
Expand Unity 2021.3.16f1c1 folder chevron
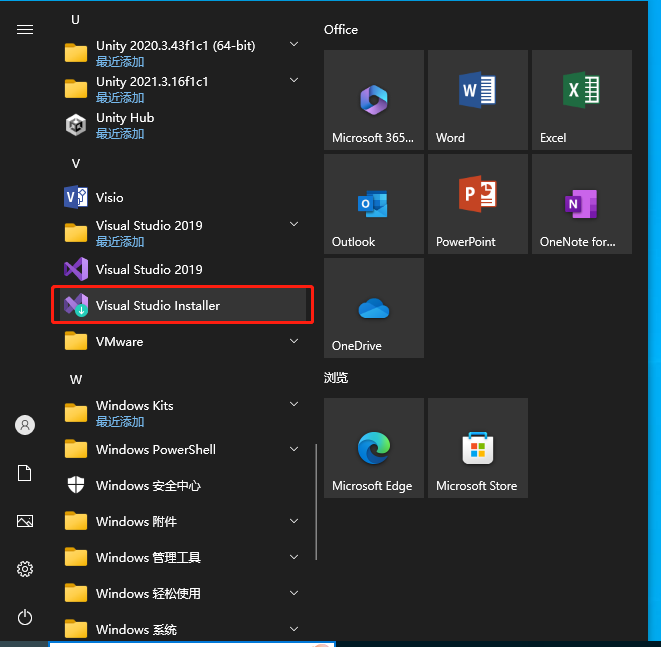pyautogui.click(x=294, y=80)
